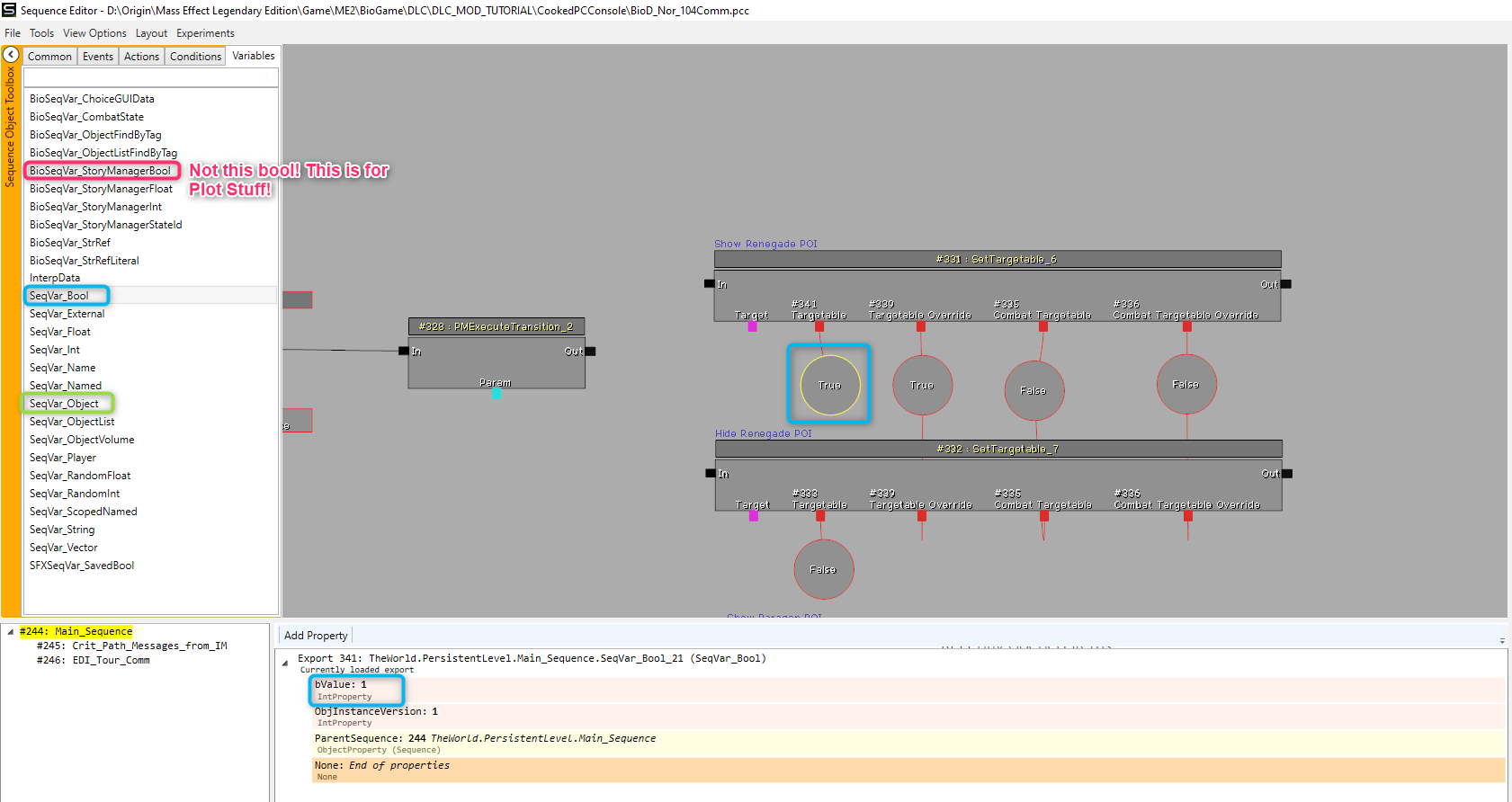Select False variable under Combat Targetable Override
The width and height of the screenshot is (1512, 802).
1186,384
